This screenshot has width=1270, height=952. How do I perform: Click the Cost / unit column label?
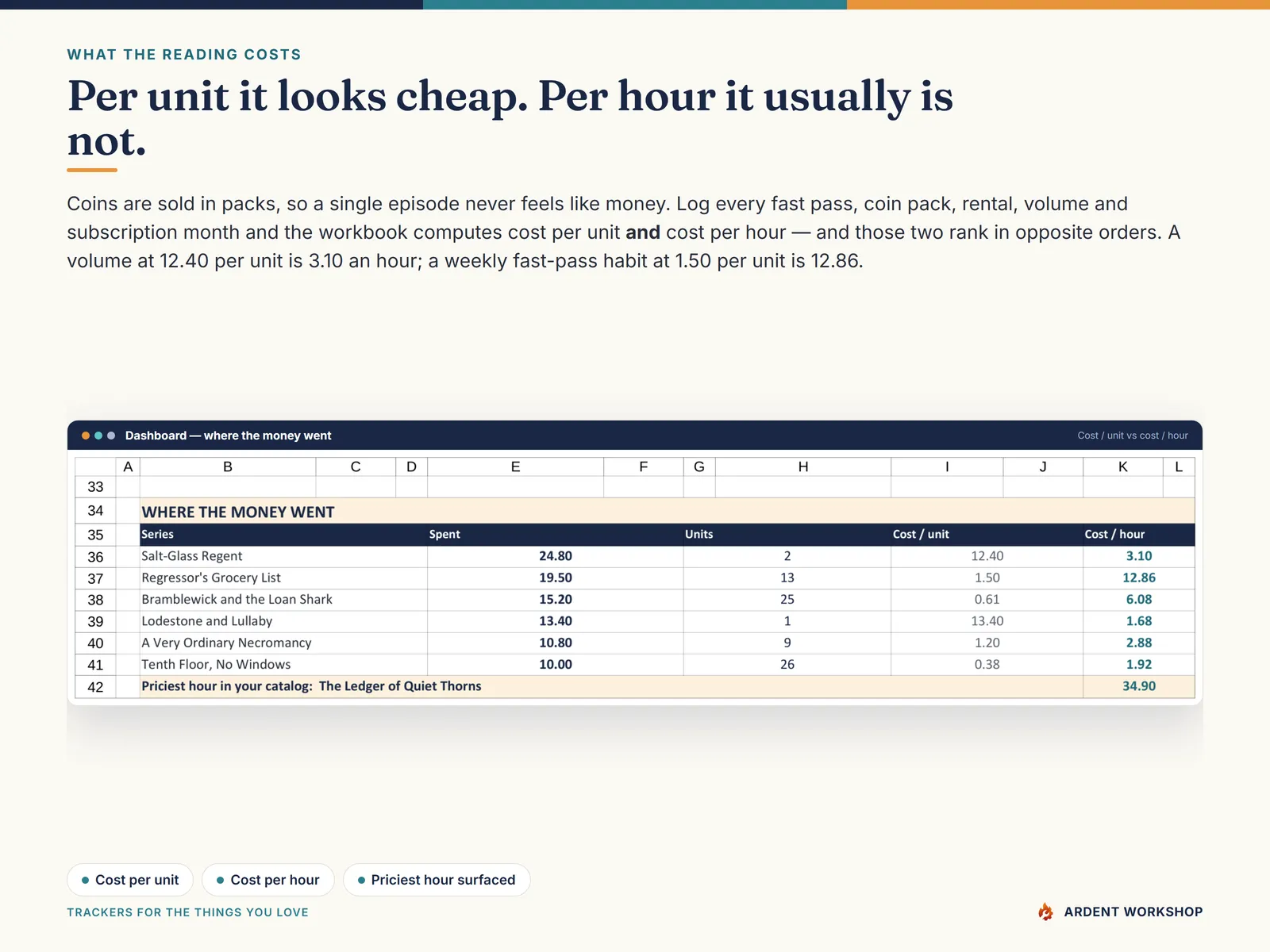(921, 534)
